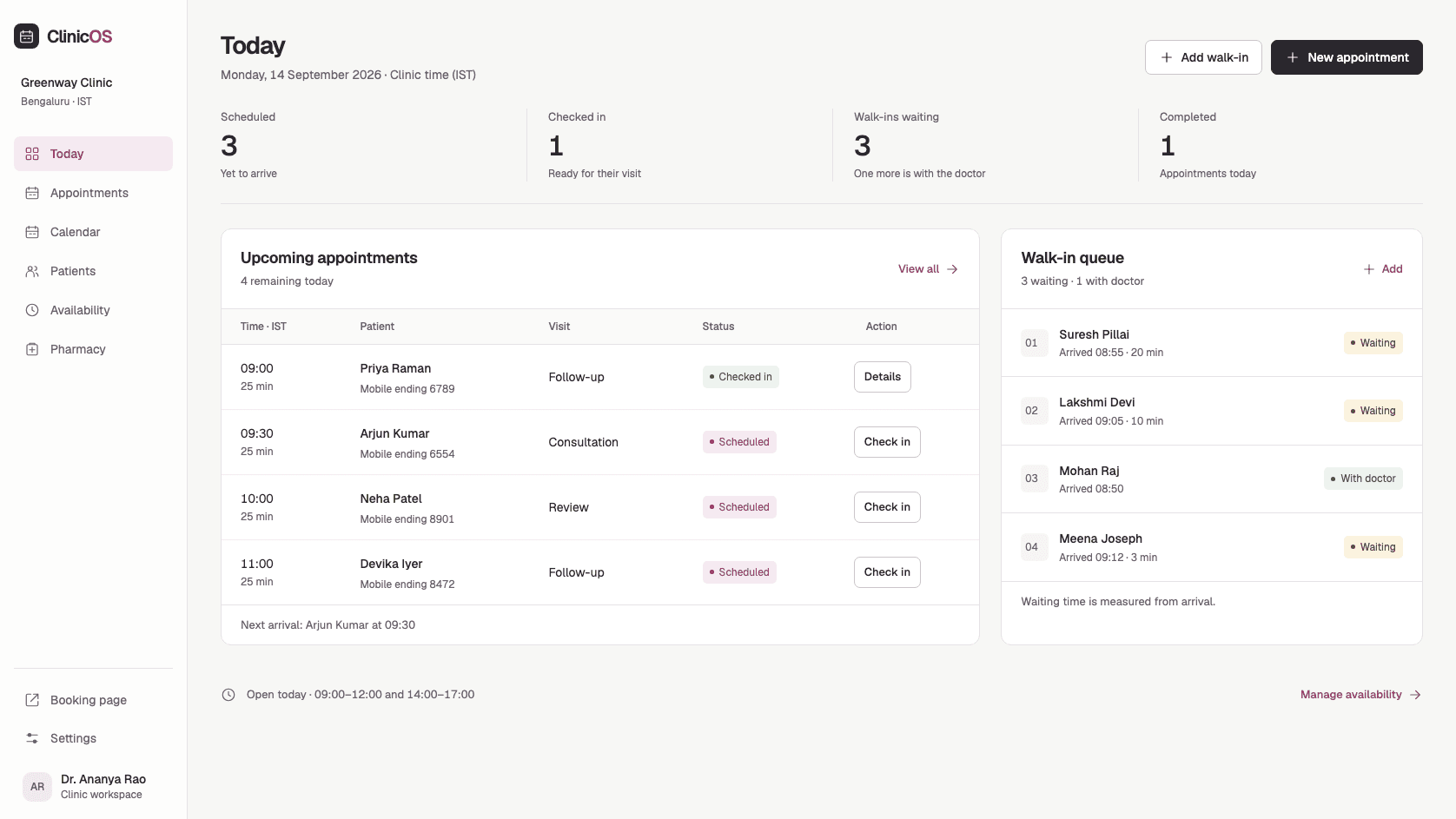Click Arjun Kumar's Scheduled status badge
The width and height of the screenshot is (1456, 819).
(739, 442)
